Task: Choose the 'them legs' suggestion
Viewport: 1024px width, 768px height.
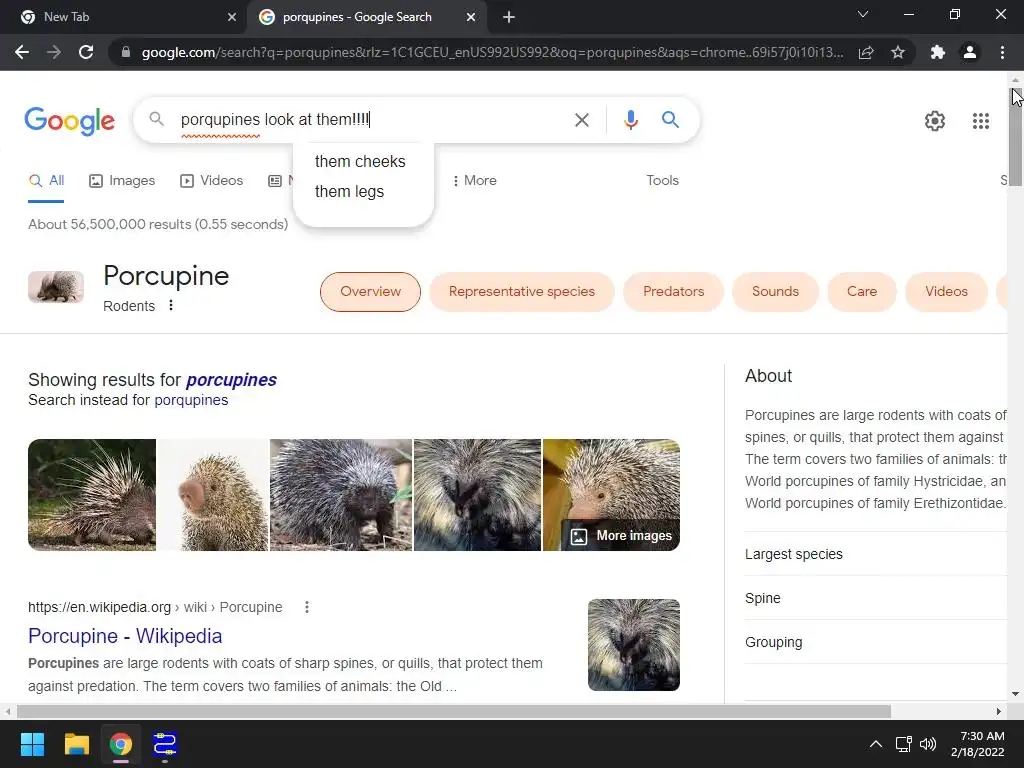Action: click(x=349, y=191)
